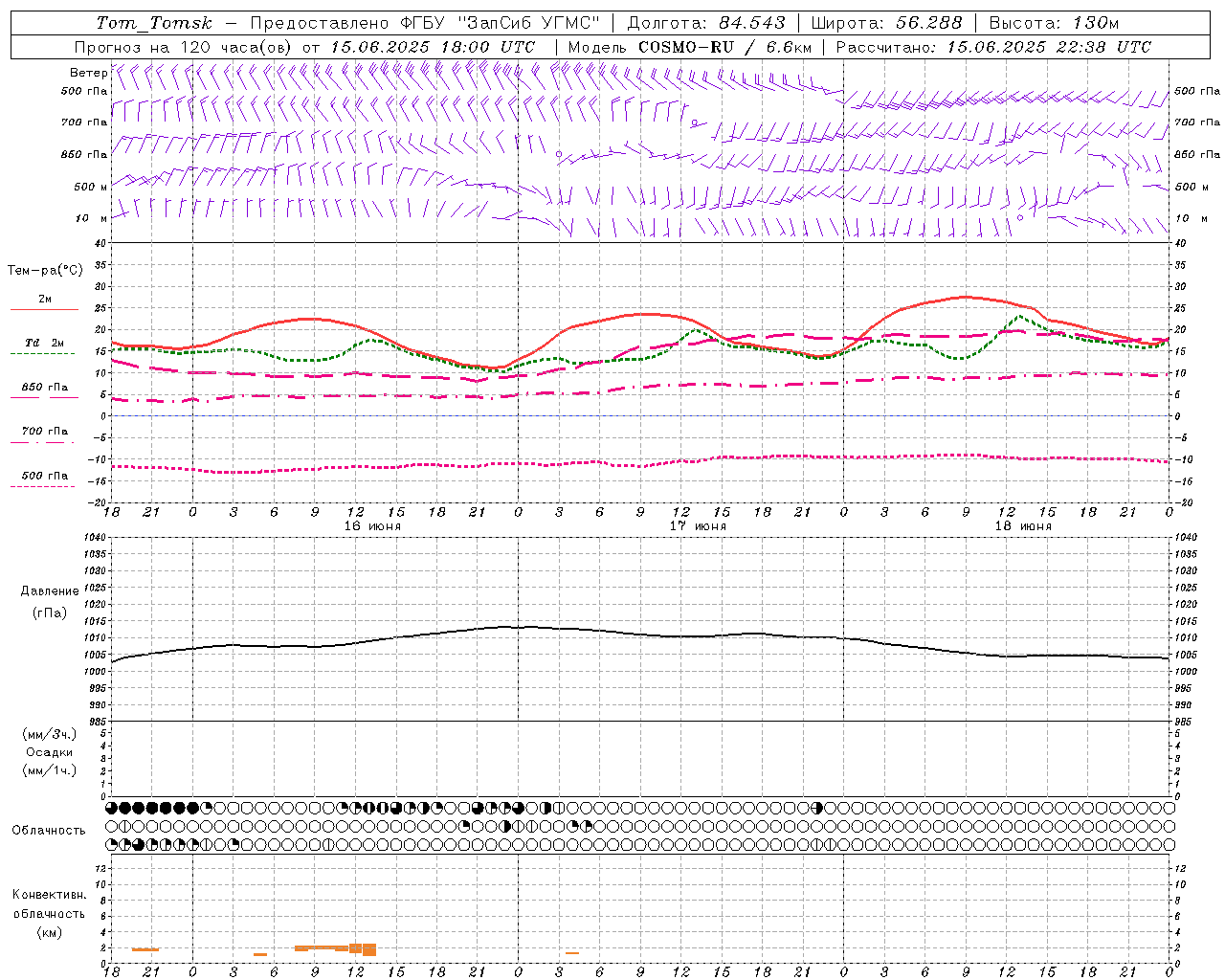Click the 'Ветер' wind panel label

88,73
